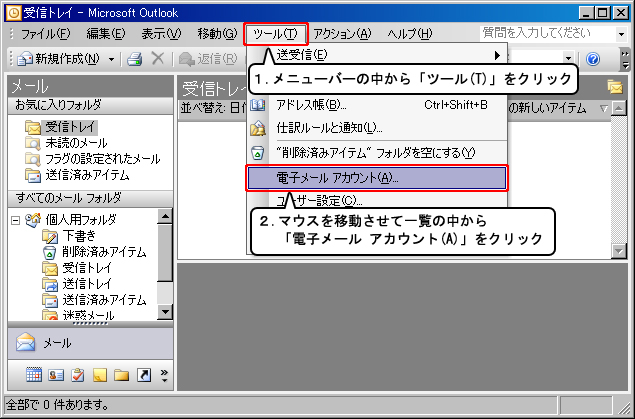Select the フラグの設定されたメール folder
The height and width of the screenshot is (419, 635).
pyautogui.click(x=93, y=159)
